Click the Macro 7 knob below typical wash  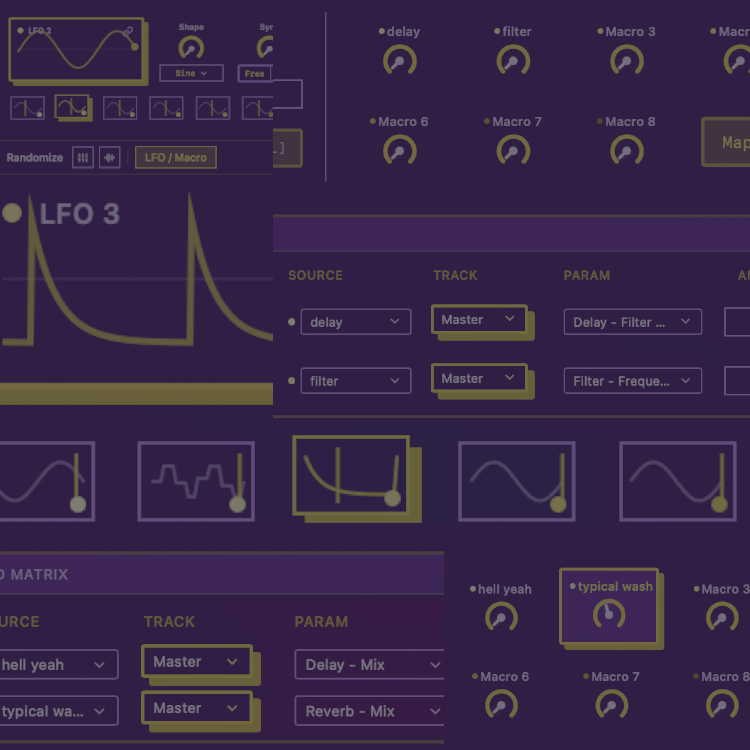click(x=612, y=705)
